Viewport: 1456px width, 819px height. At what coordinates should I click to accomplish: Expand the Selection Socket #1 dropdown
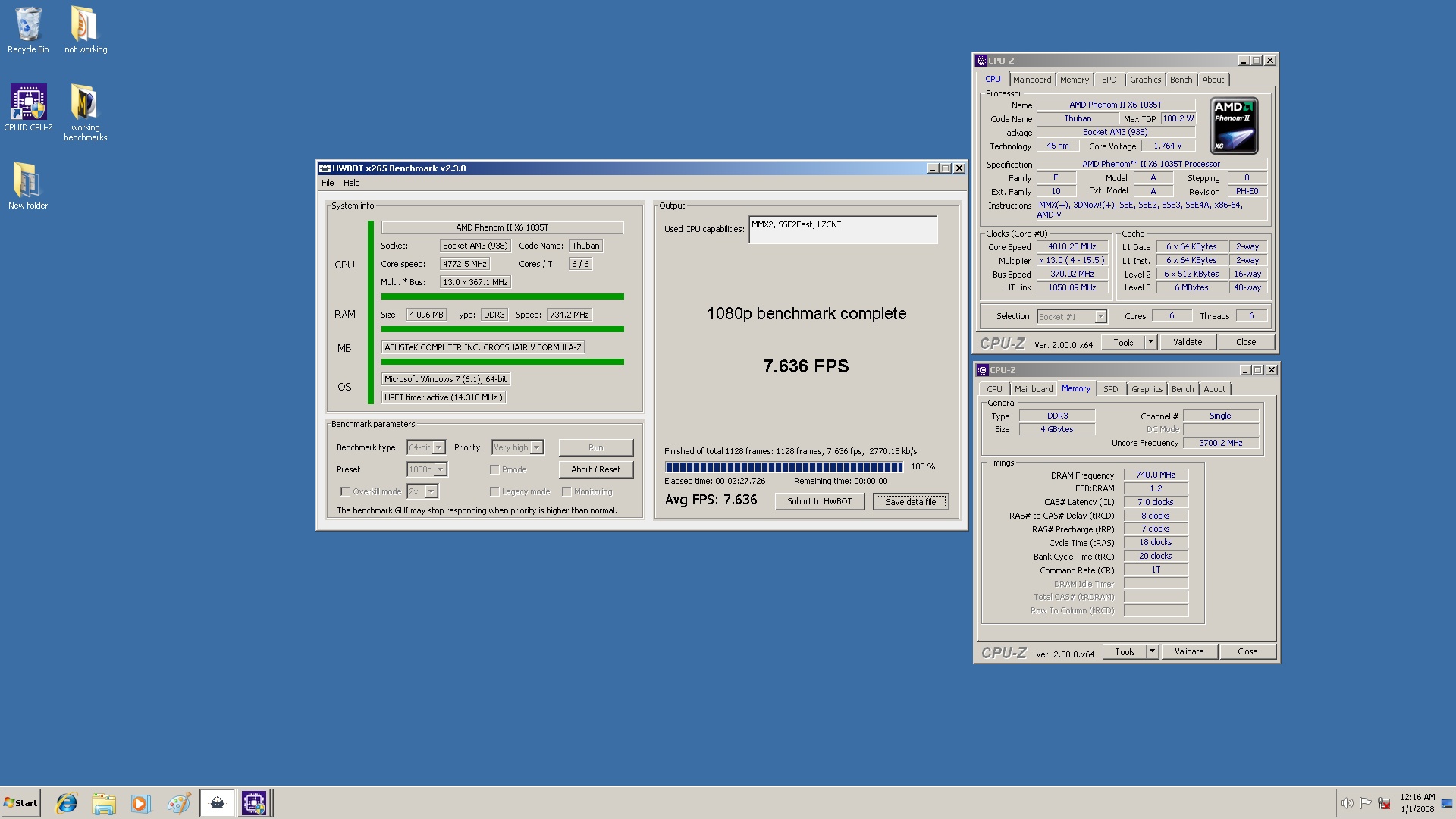click(x=1100, y=316)
